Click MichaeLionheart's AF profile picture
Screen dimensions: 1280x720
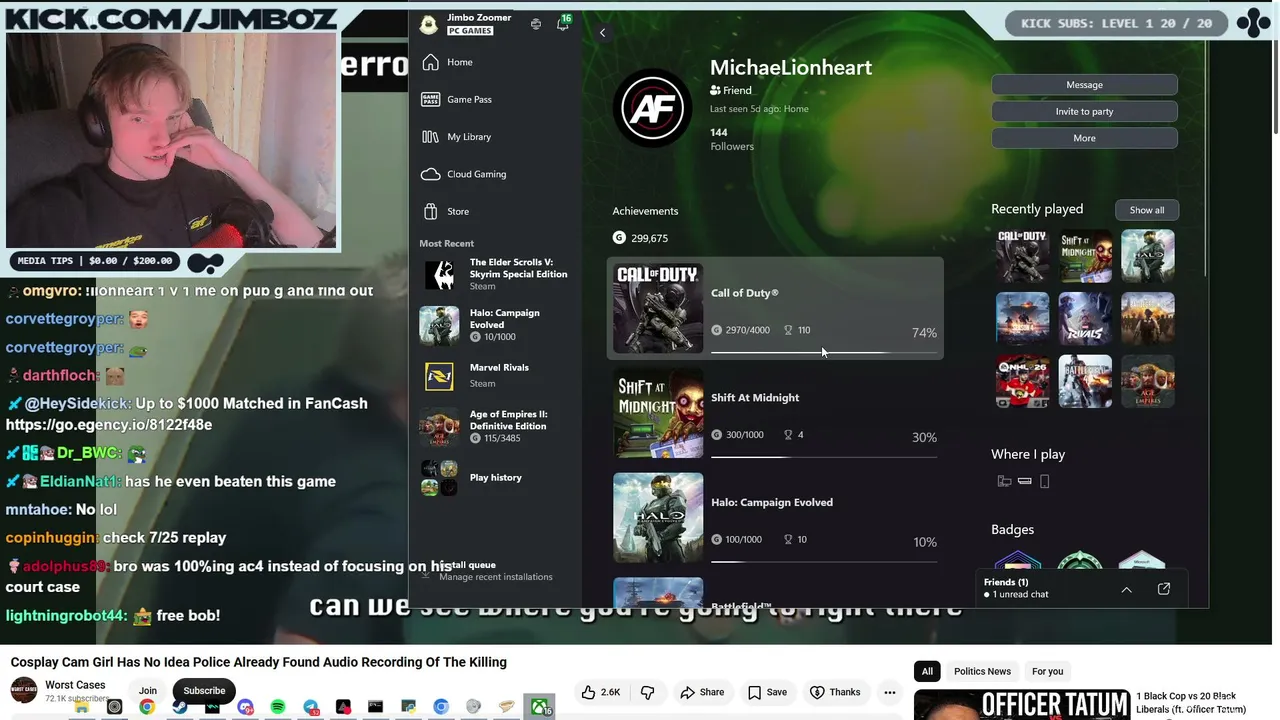[x=652, y=107]
